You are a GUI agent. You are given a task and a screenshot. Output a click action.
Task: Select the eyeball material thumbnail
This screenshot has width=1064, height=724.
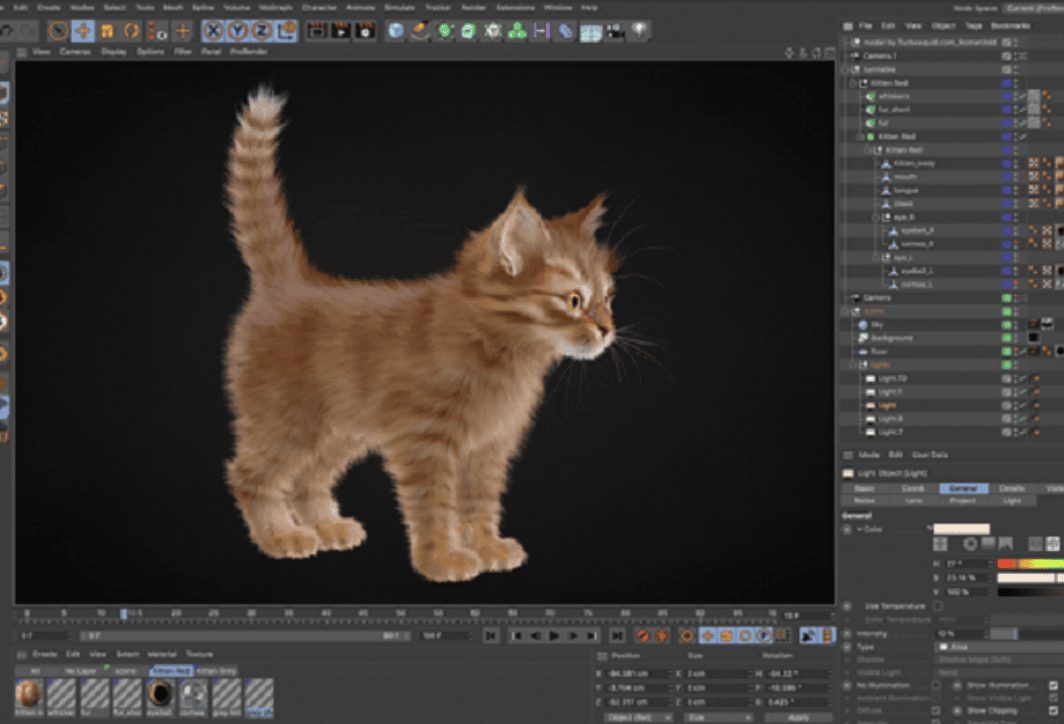point(161,694)
